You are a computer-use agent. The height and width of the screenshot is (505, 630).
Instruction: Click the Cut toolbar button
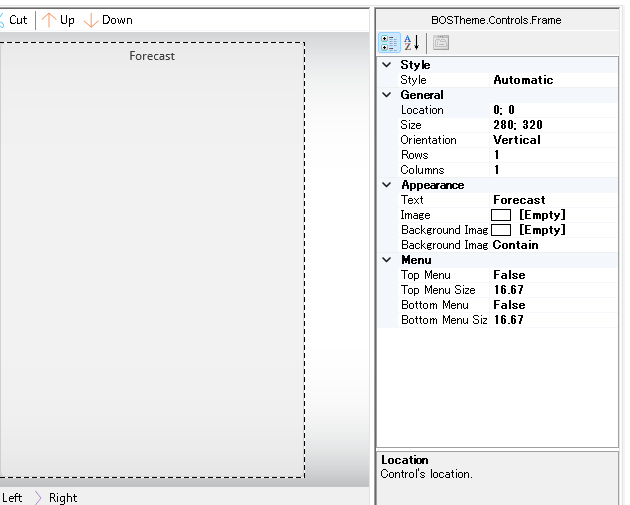[x=14, y=20]
